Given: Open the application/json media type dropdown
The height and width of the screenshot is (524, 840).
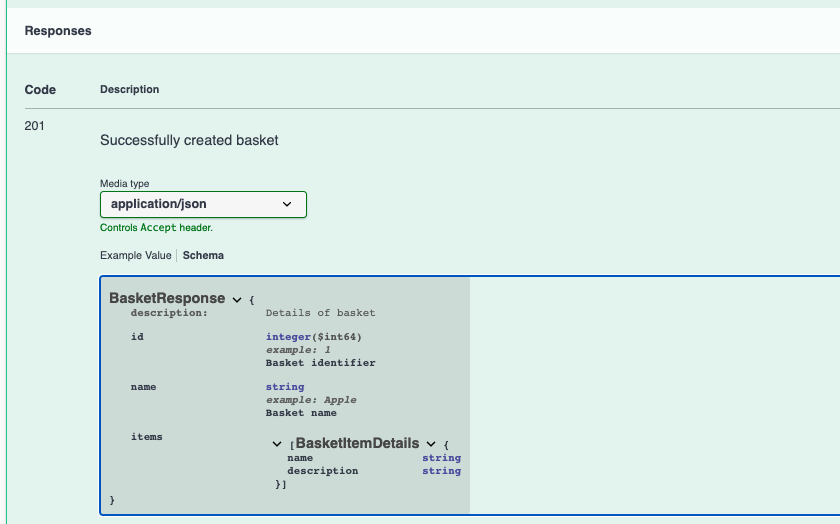Looking at the screenshot, I should [x=203, y=204].
